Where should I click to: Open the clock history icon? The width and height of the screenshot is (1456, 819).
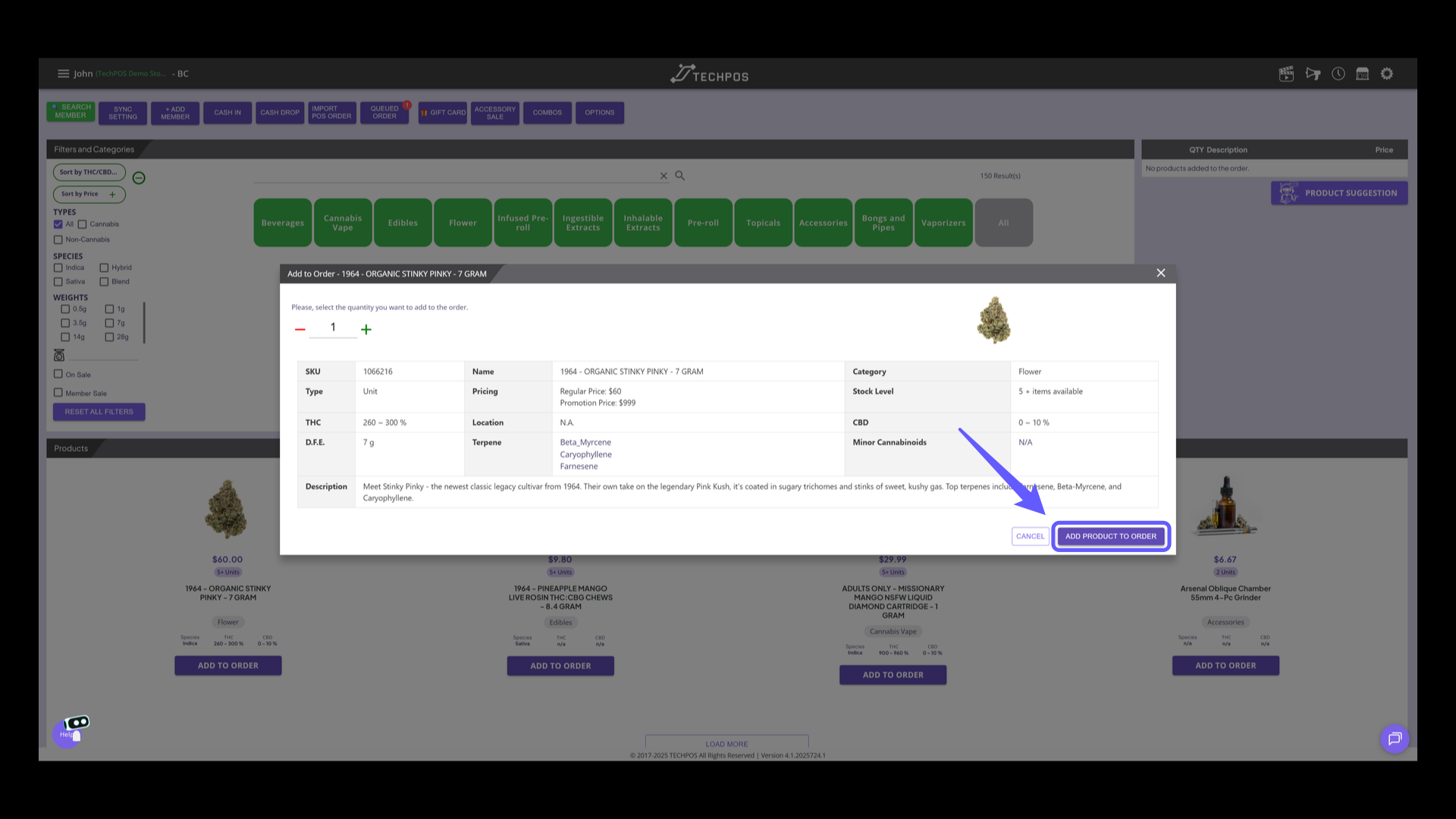[1338, 74]
